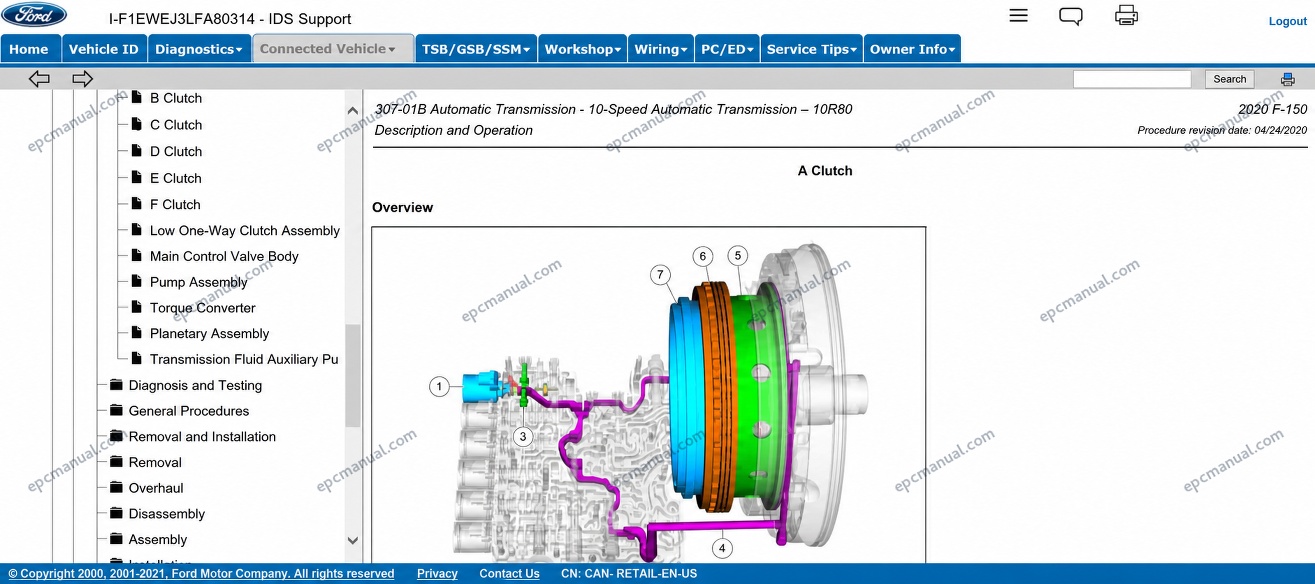
Task: Open the Service Tips dropdown menu
Action: point(812,49)
